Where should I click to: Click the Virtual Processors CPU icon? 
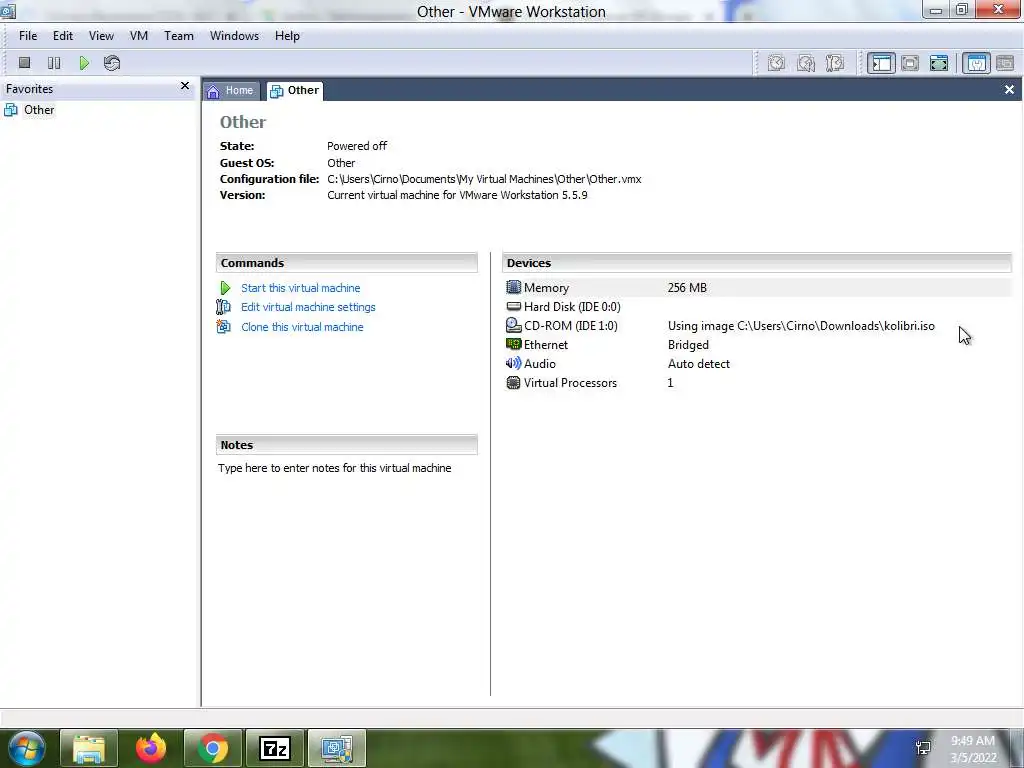pyautogui.click(x=514, y=383)
